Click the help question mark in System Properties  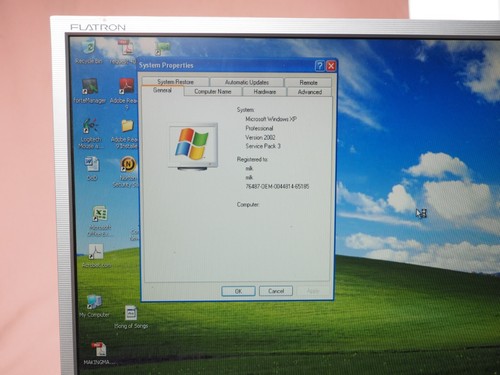319,66
